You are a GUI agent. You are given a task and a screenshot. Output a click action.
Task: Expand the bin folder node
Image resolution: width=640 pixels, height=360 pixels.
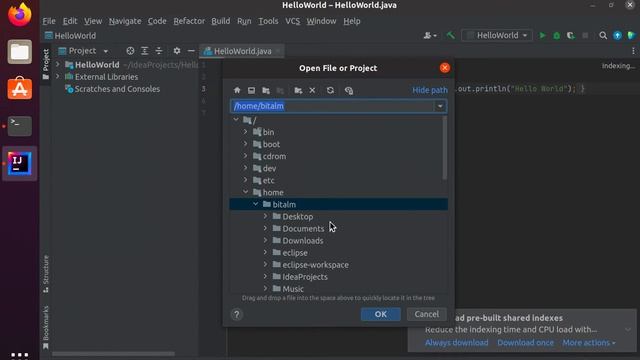(245, 132)
